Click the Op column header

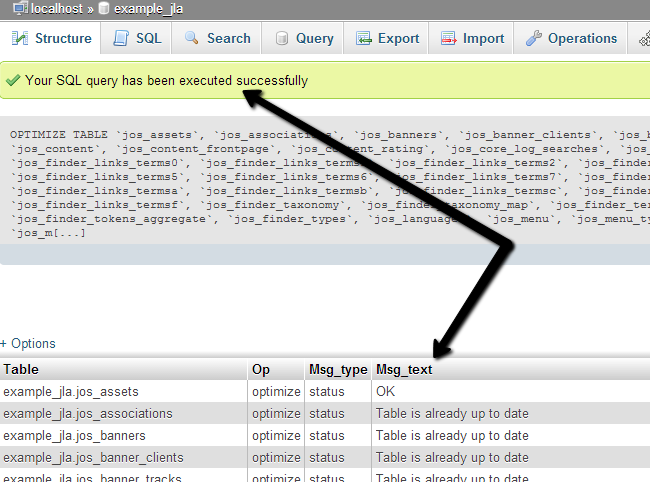[262, 369]
